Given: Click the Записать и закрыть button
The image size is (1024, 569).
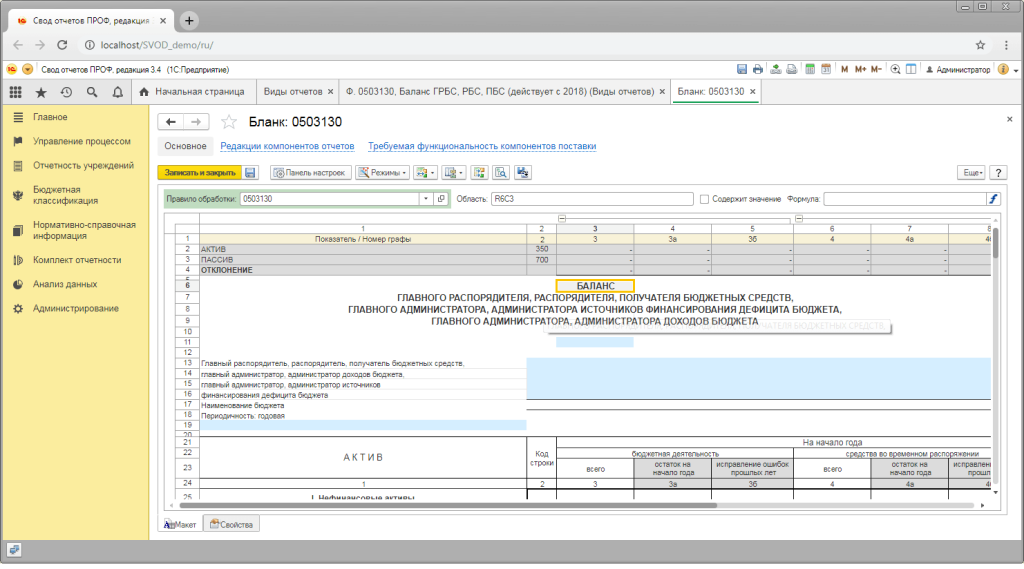Looking at the screenshot, I should [199, 173].
